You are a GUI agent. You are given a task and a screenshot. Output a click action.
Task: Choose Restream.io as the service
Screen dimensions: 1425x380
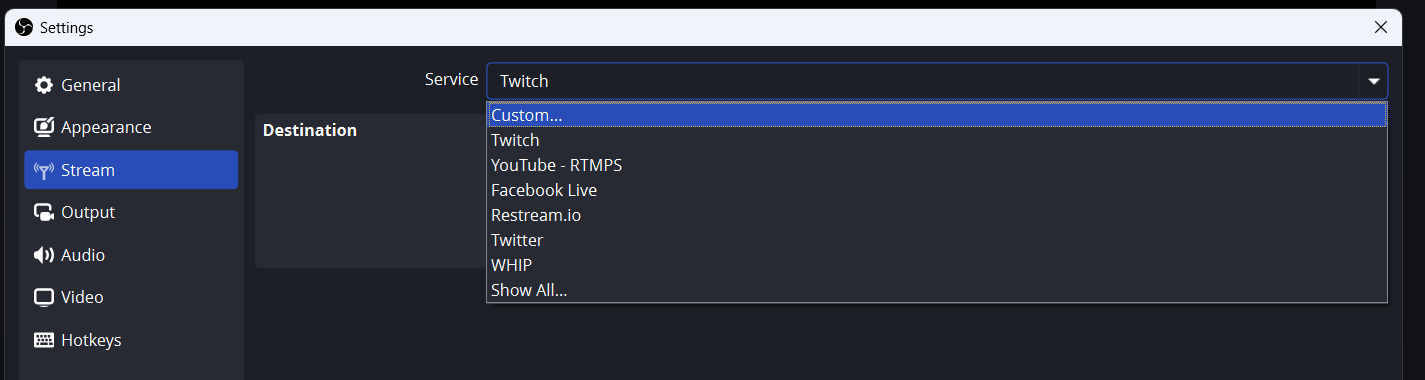(937, 215)
